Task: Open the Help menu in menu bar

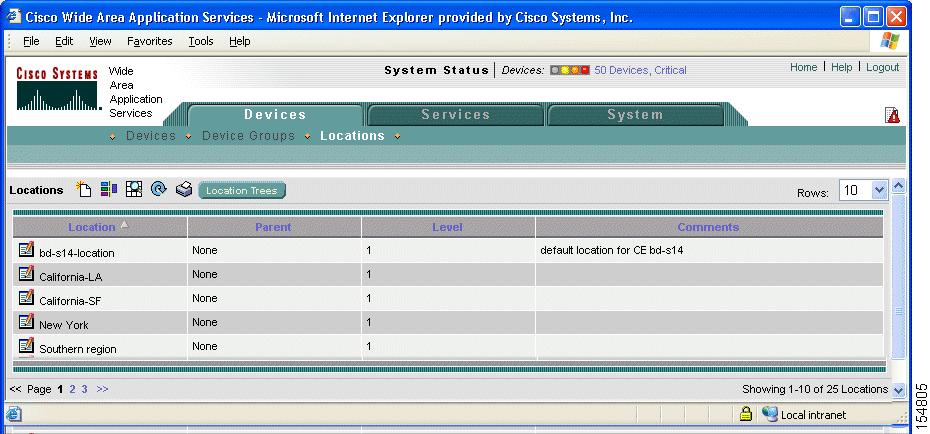Action: point(240,41)
